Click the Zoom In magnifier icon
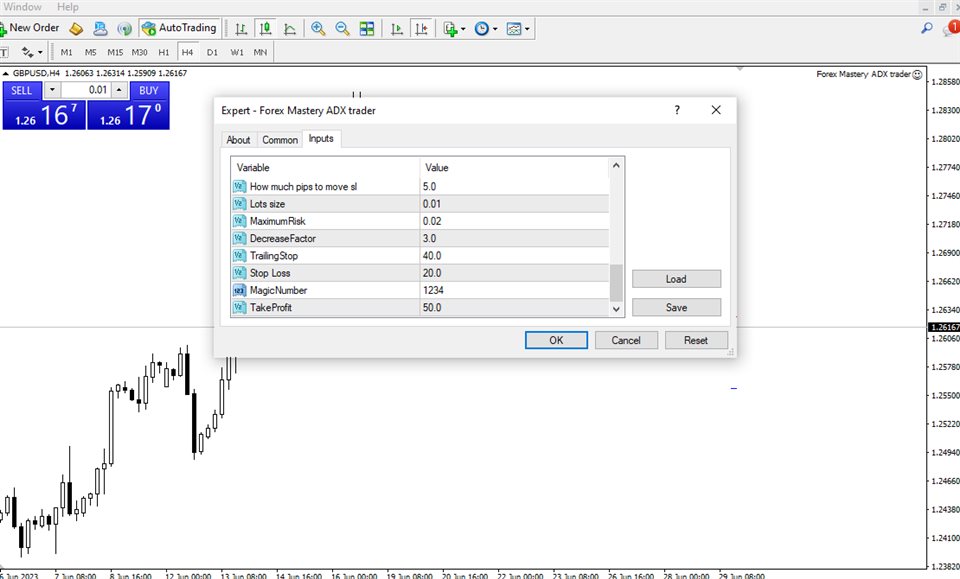960x579 pixels. click(x=318, y=29)
